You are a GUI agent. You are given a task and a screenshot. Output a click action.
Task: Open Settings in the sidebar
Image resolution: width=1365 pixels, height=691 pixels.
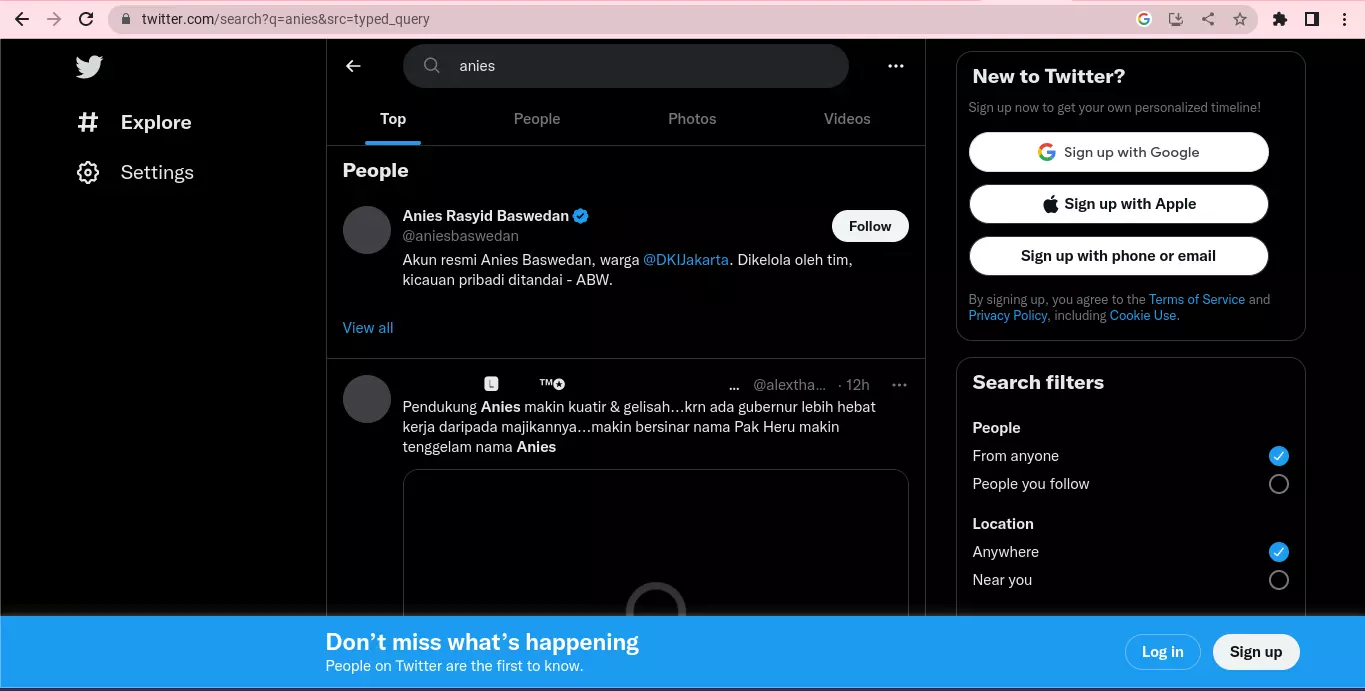[135, 172]
